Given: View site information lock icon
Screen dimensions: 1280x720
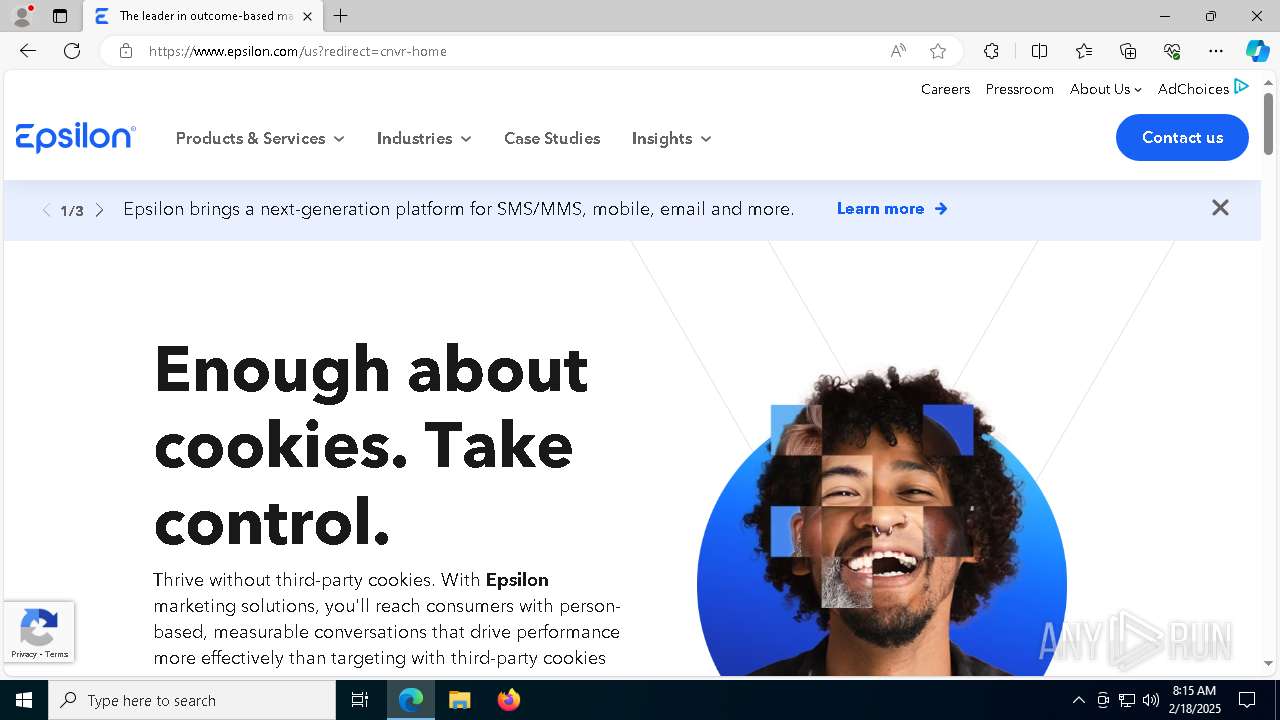Looking at the screenshot, I should pos(126,51).
